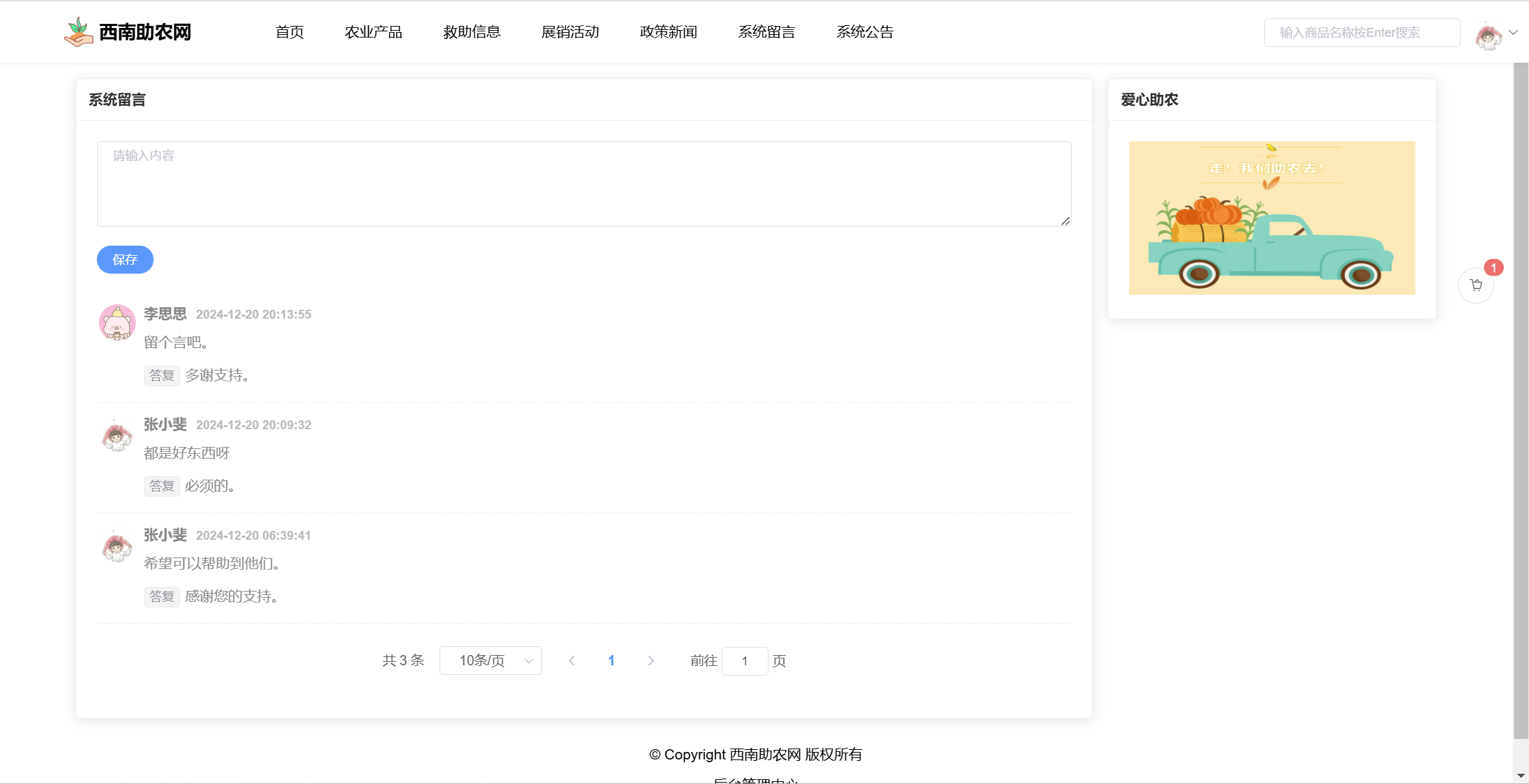Click 张小斐's avatar on the 06:39:41 message

pyautogui.click(x=117, y=546)
